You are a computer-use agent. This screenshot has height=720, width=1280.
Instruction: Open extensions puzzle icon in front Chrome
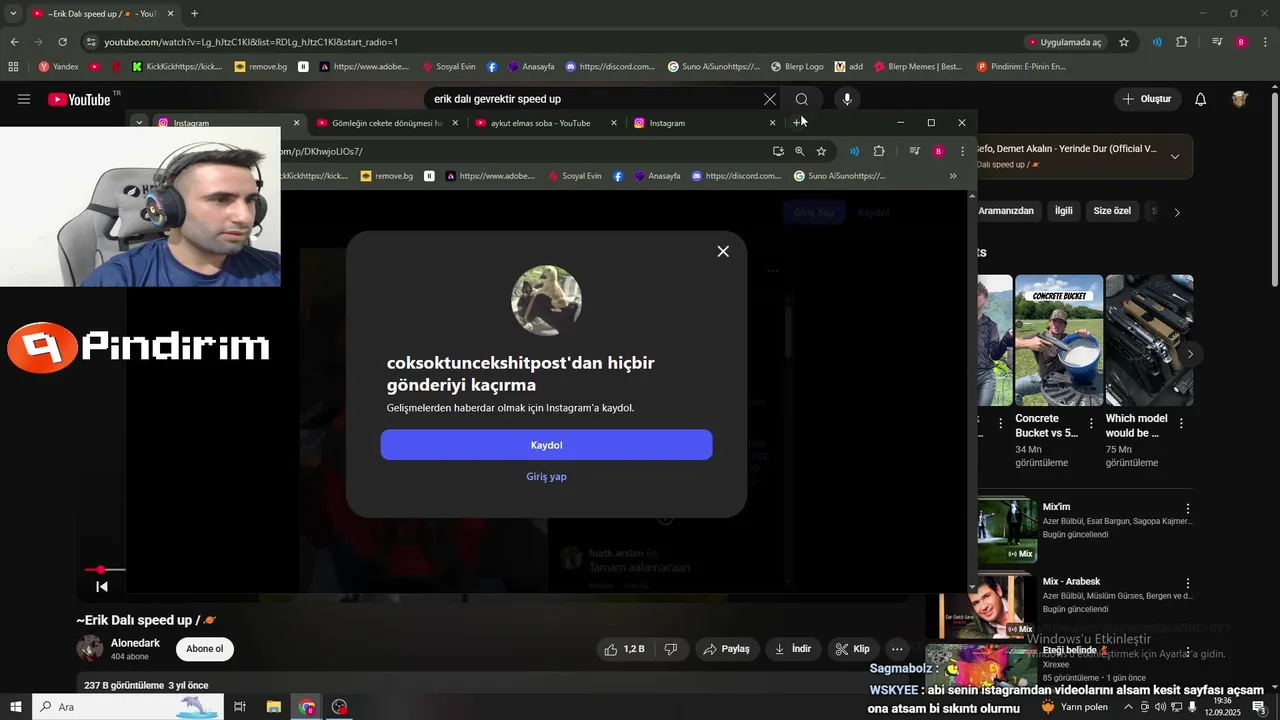pyautogui.click(x=879, y=151)
